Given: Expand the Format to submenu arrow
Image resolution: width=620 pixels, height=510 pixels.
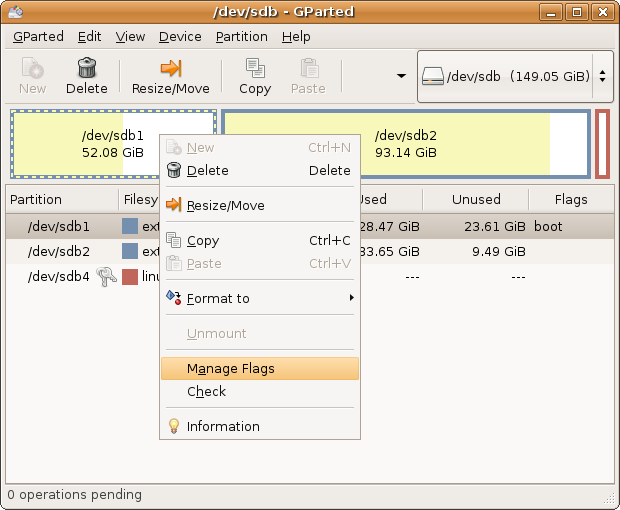Looking at the screenshot, I should point(351,297).
